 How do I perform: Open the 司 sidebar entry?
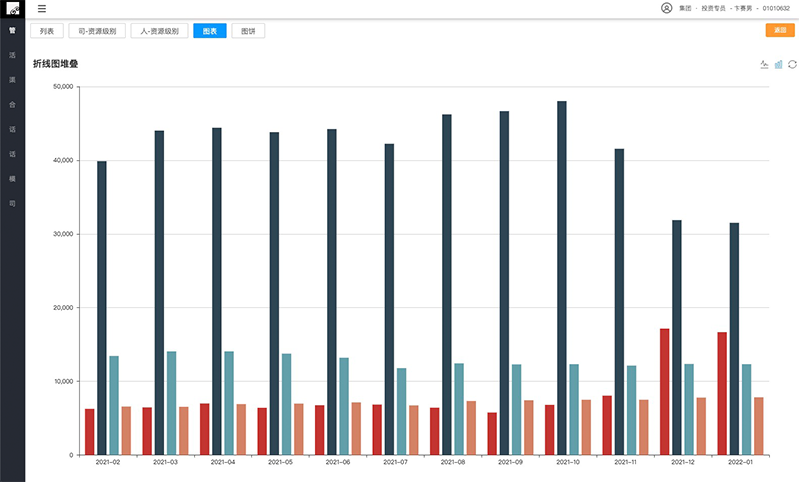[x=12, y=202]
